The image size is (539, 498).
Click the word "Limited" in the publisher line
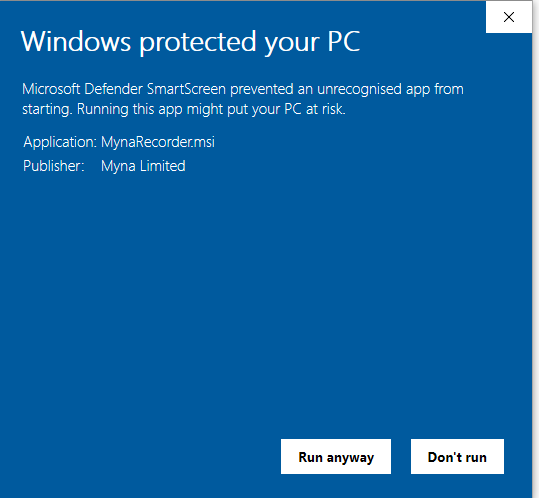point(163,166)
